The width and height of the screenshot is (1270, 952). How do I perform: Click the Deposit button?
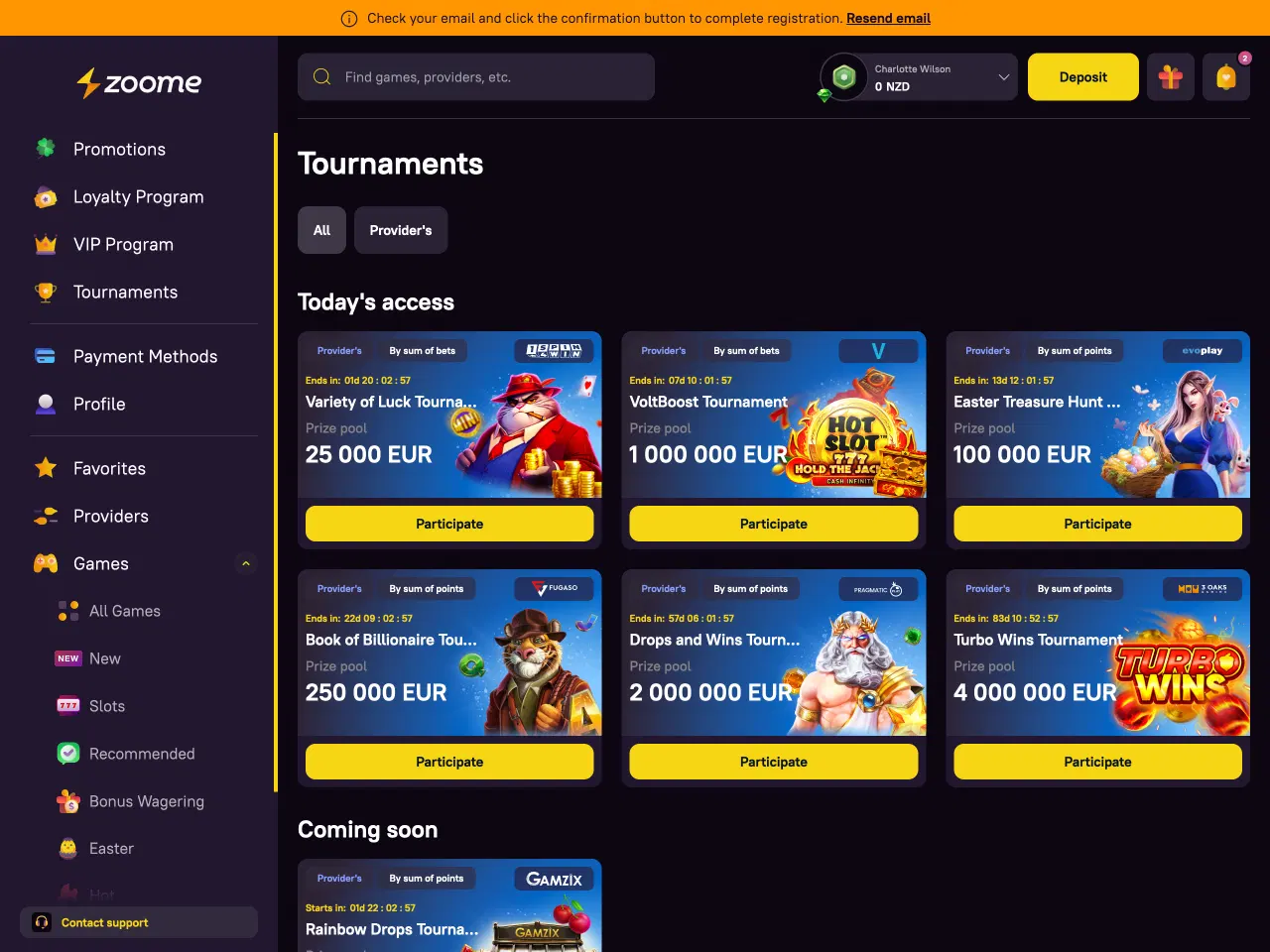1083,77
